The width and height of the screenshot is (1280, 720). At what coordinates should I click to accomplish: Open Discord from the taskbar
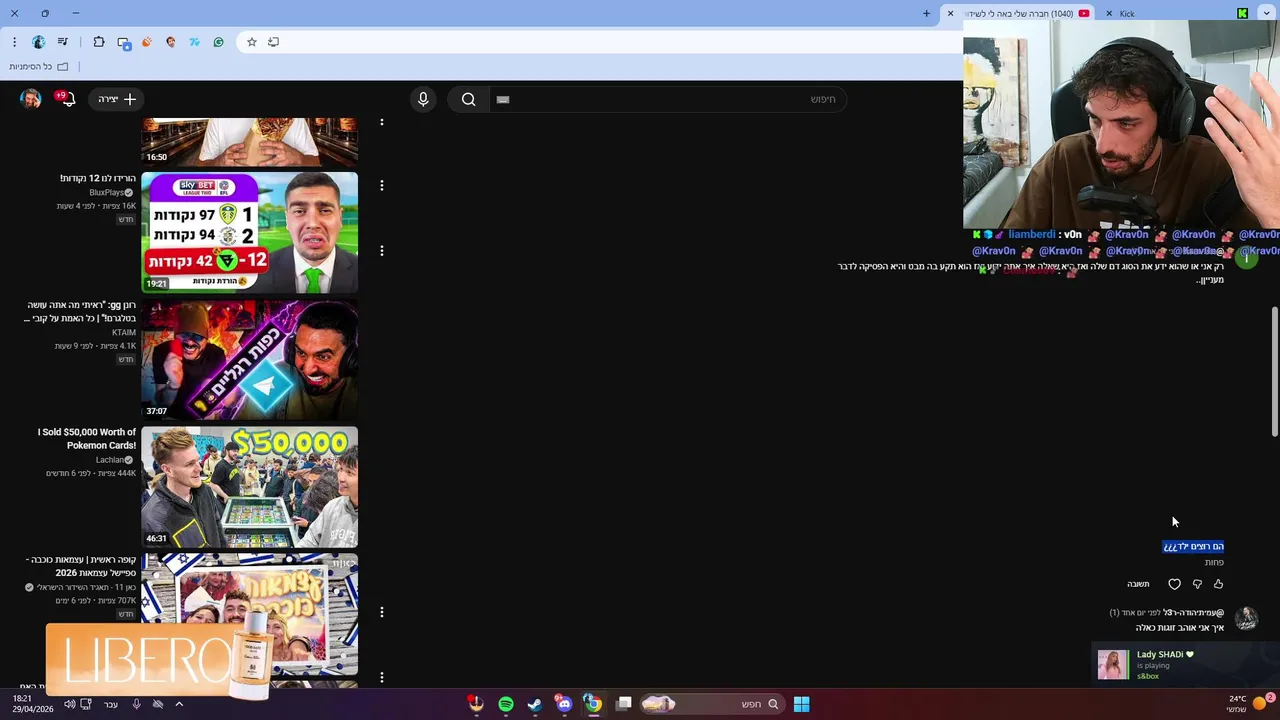pos(564,704)
